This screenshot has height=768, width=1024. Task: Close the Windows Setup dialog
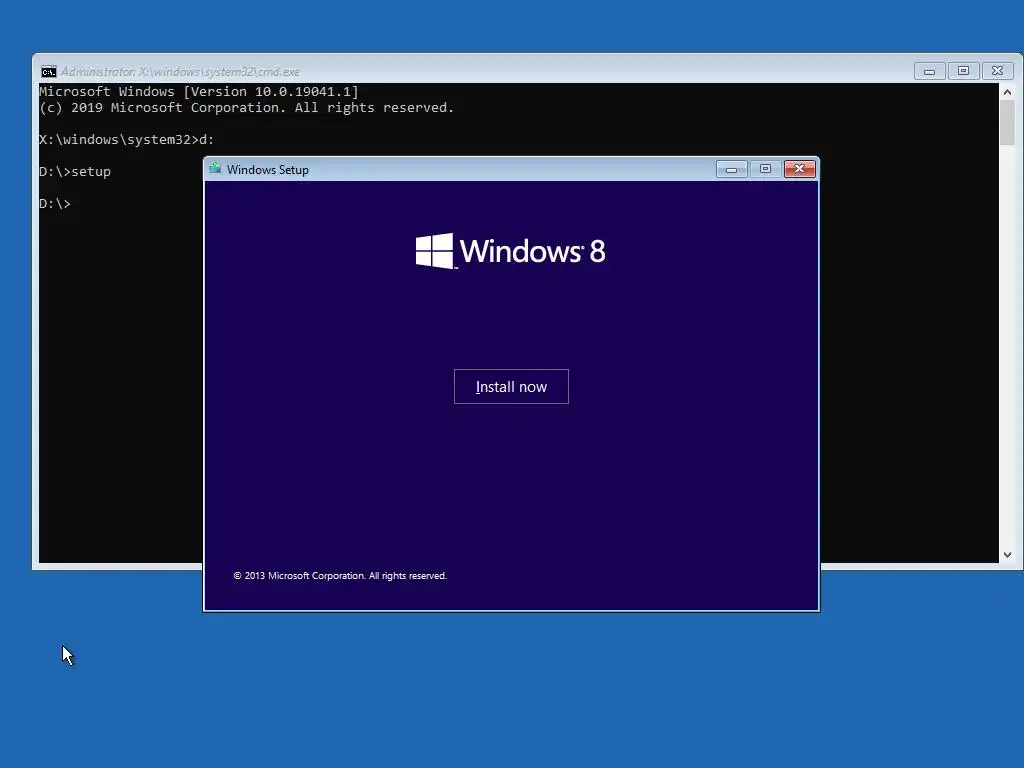pos(799,169)
